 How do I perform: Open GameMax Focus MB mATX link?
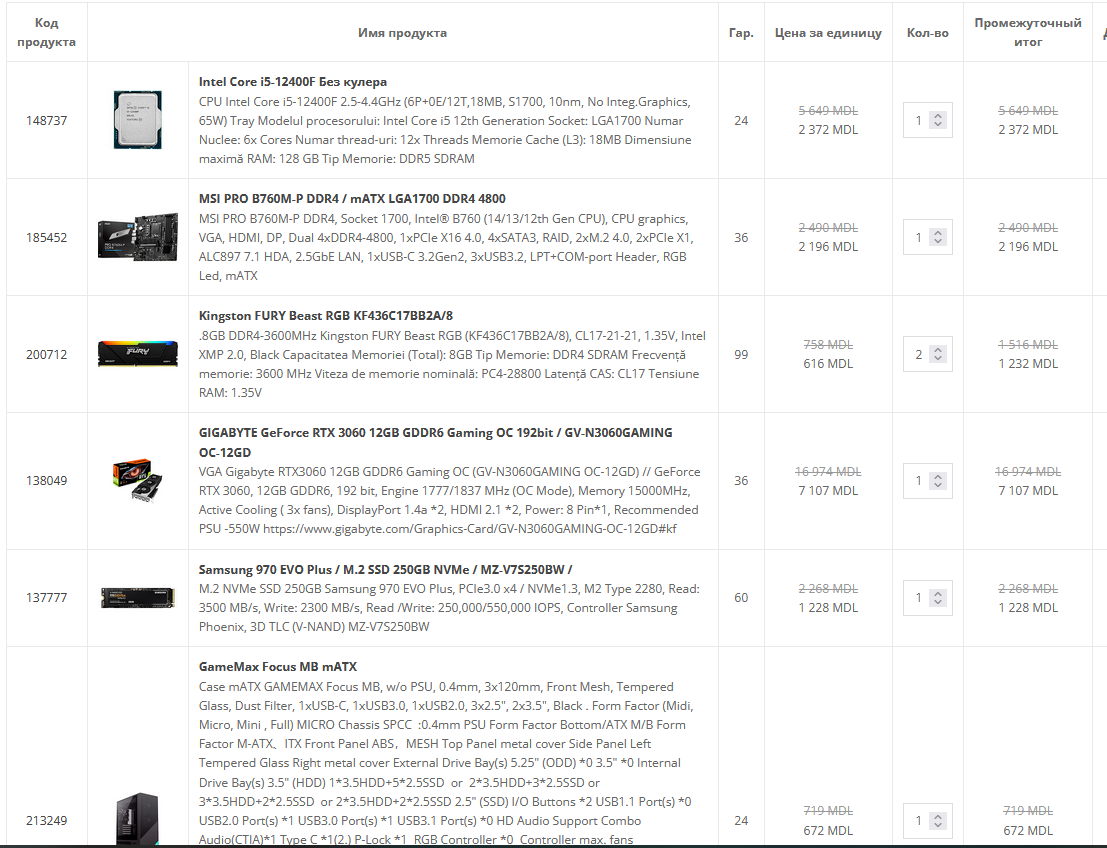click(277, 667)
